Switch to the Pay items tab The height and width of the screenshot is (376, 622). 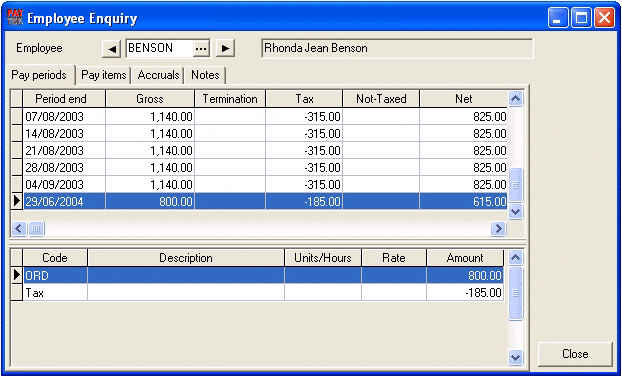tap(104, 75)
